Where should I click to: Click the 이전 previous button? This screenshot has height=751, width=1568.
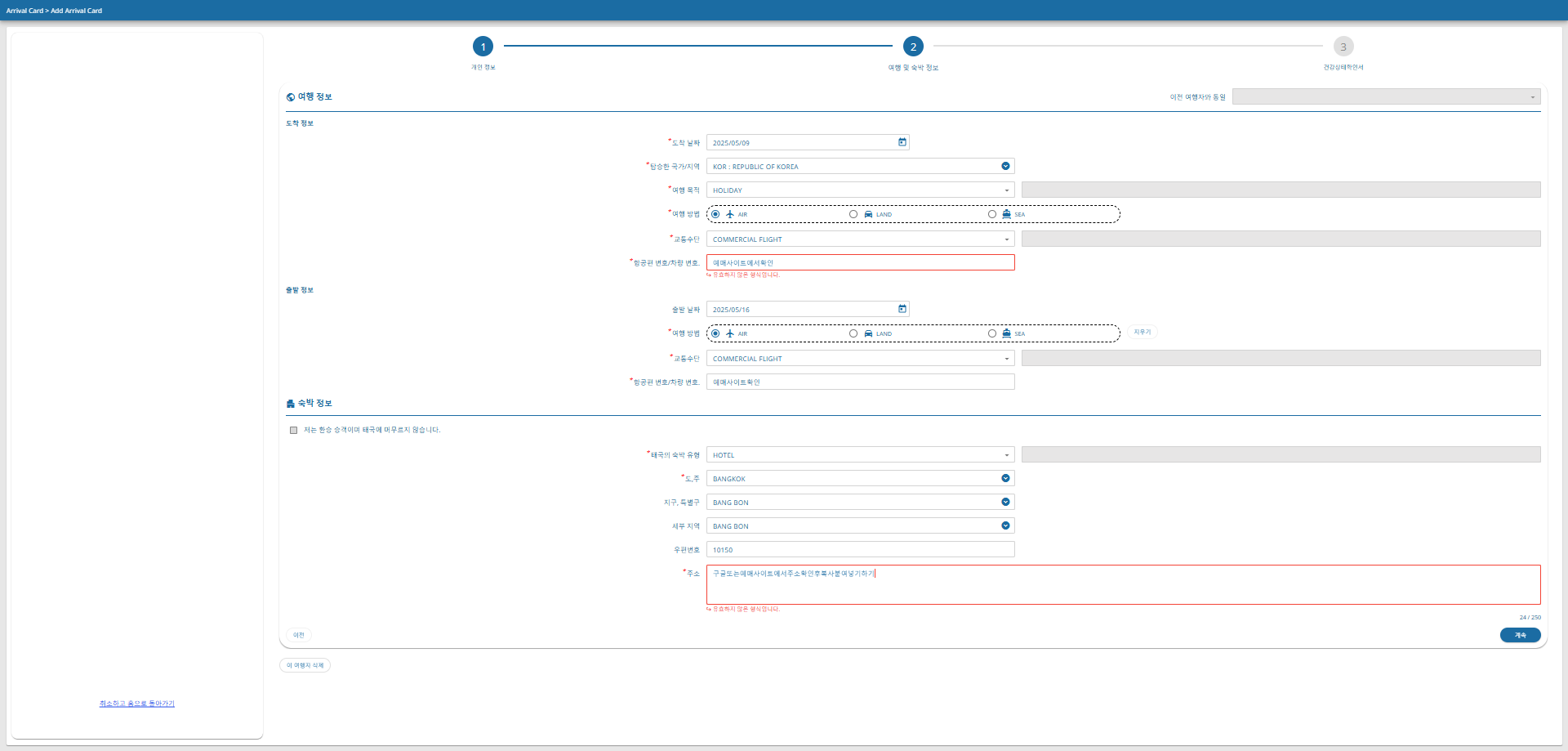click(x=299, y=635)
